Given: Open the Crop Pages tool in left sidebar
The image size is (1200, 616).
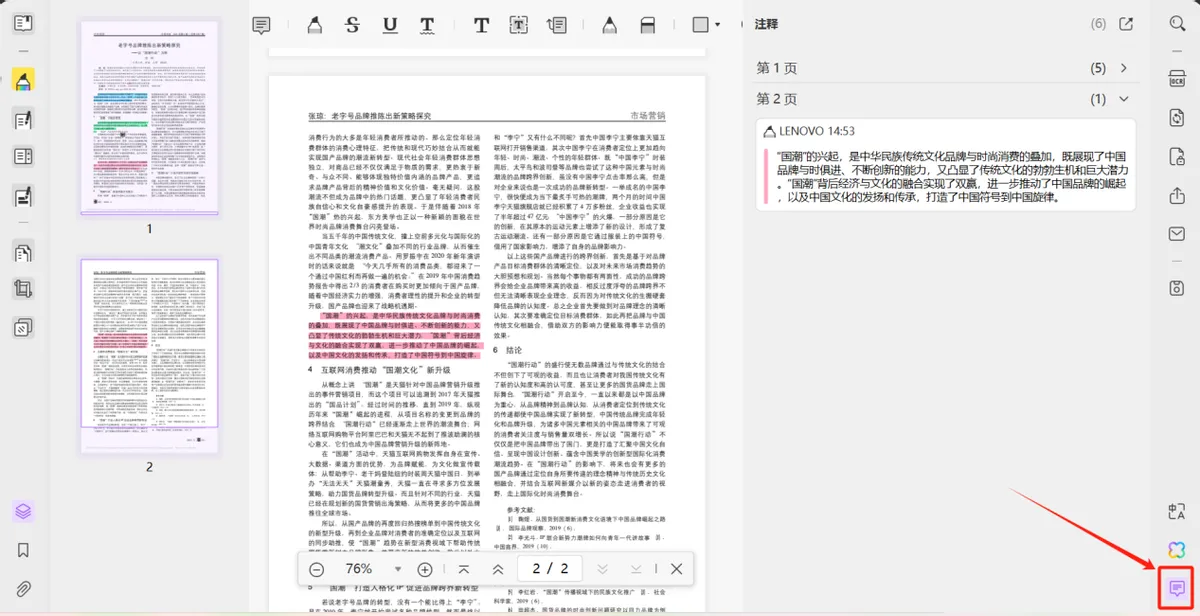Looking at the screenshot, I should click(x=24, y=289).
